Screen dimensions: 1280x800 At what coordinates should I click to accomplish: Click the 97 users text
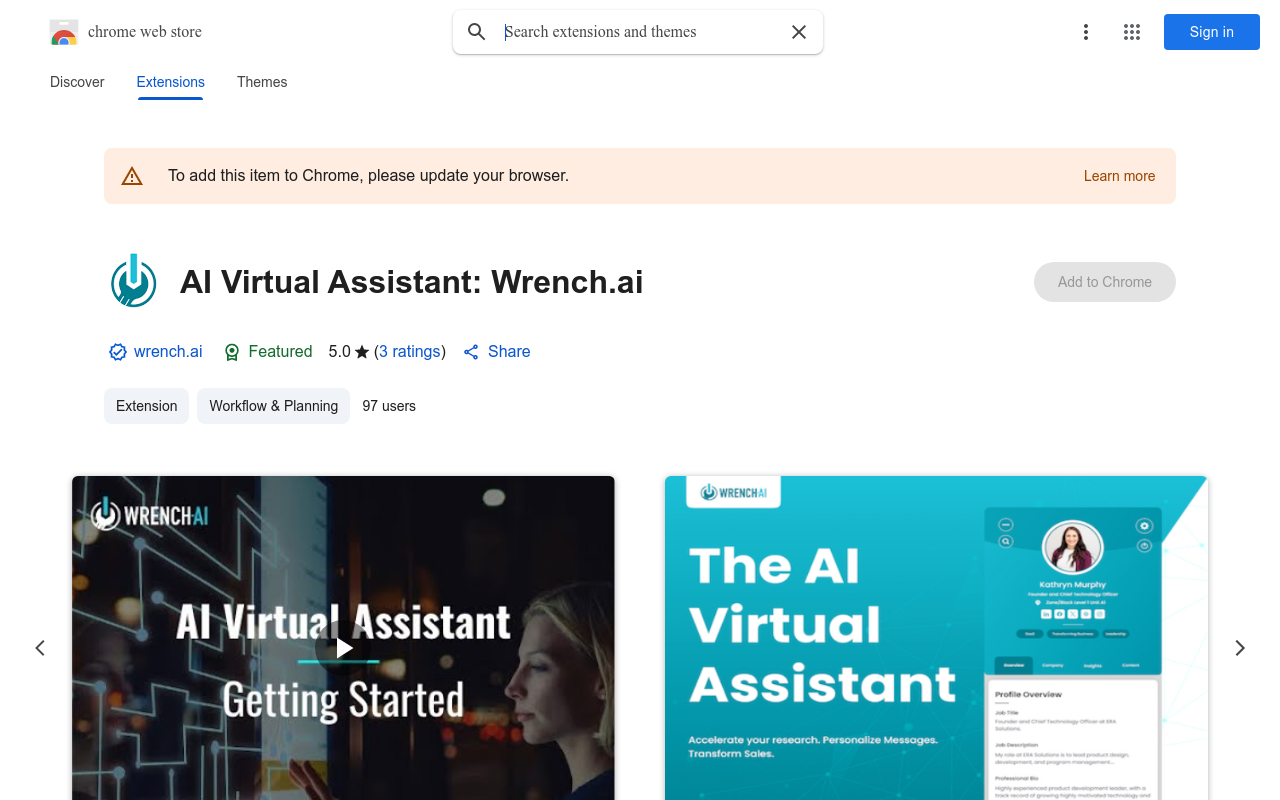pos(389,406)
